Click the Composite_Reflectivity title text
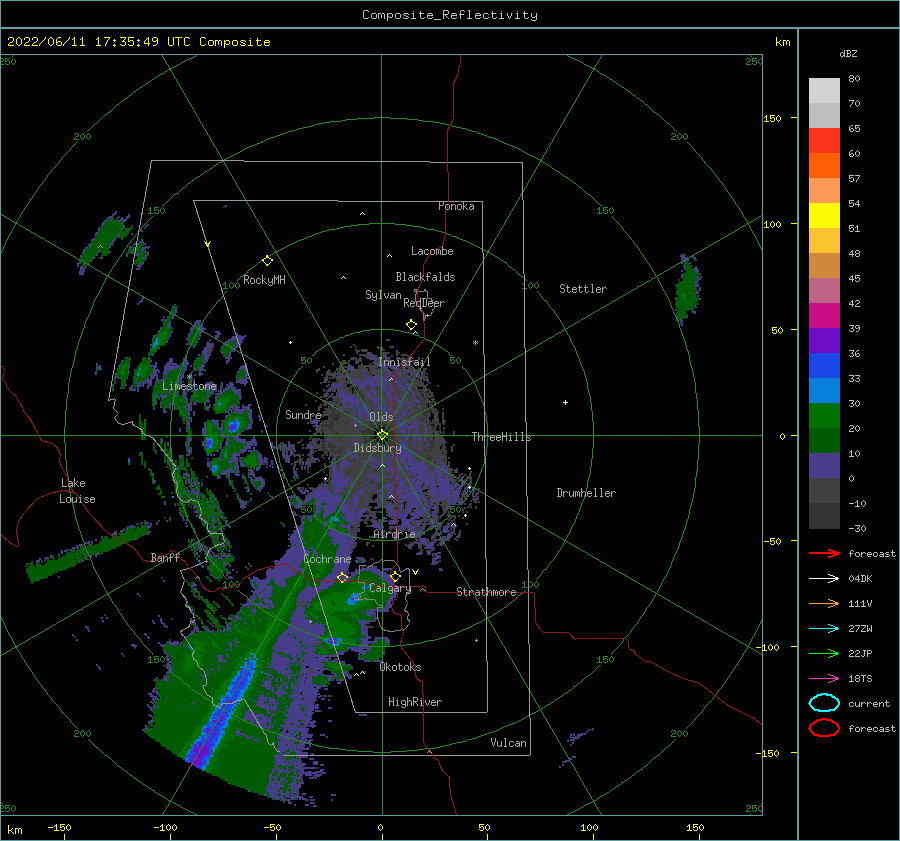The width and height of the screenshot is (900, 841). click(x=449, y=15)
